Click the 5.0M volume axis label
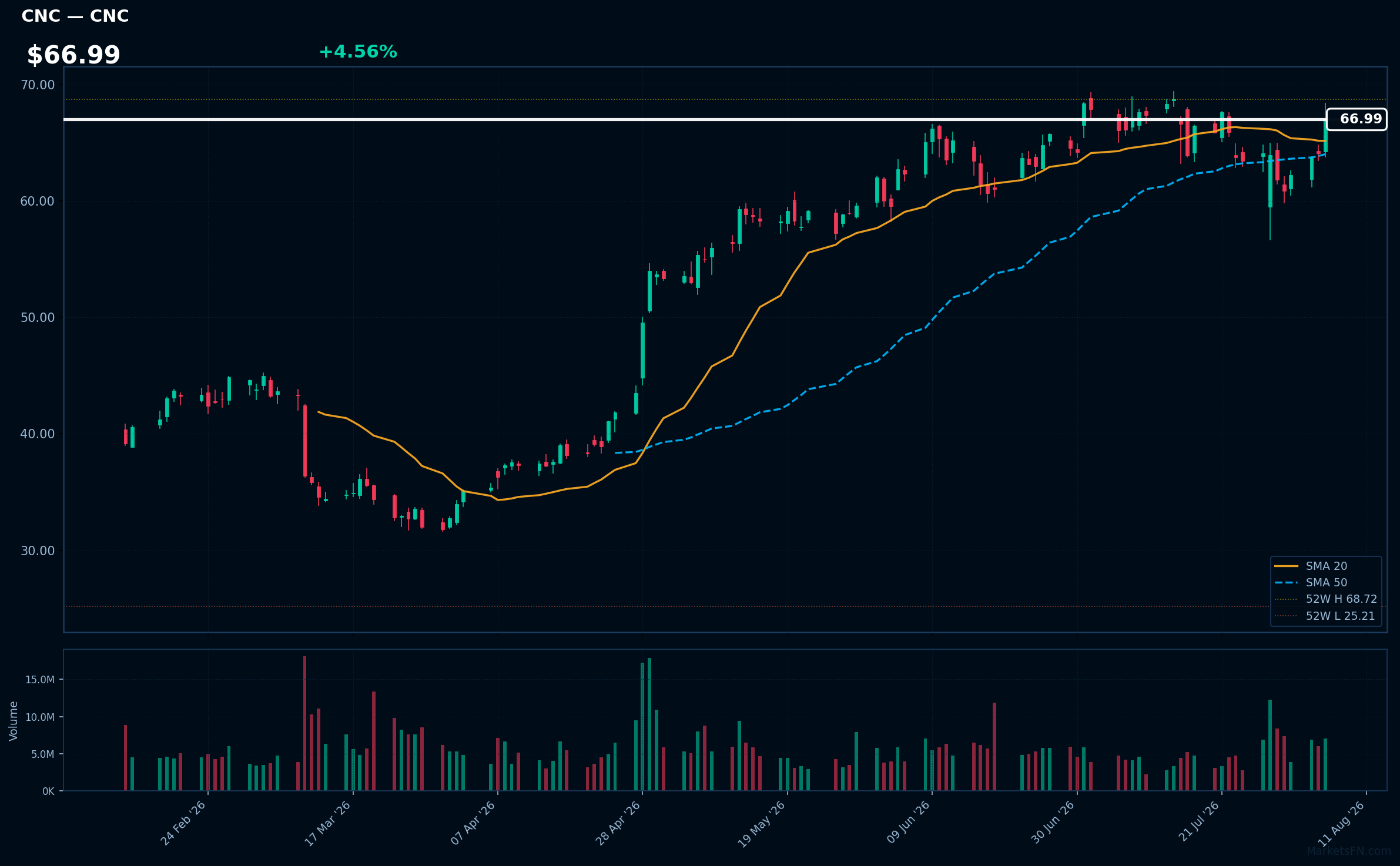This screenshot has width=1400, height=866. pos(43,754)
